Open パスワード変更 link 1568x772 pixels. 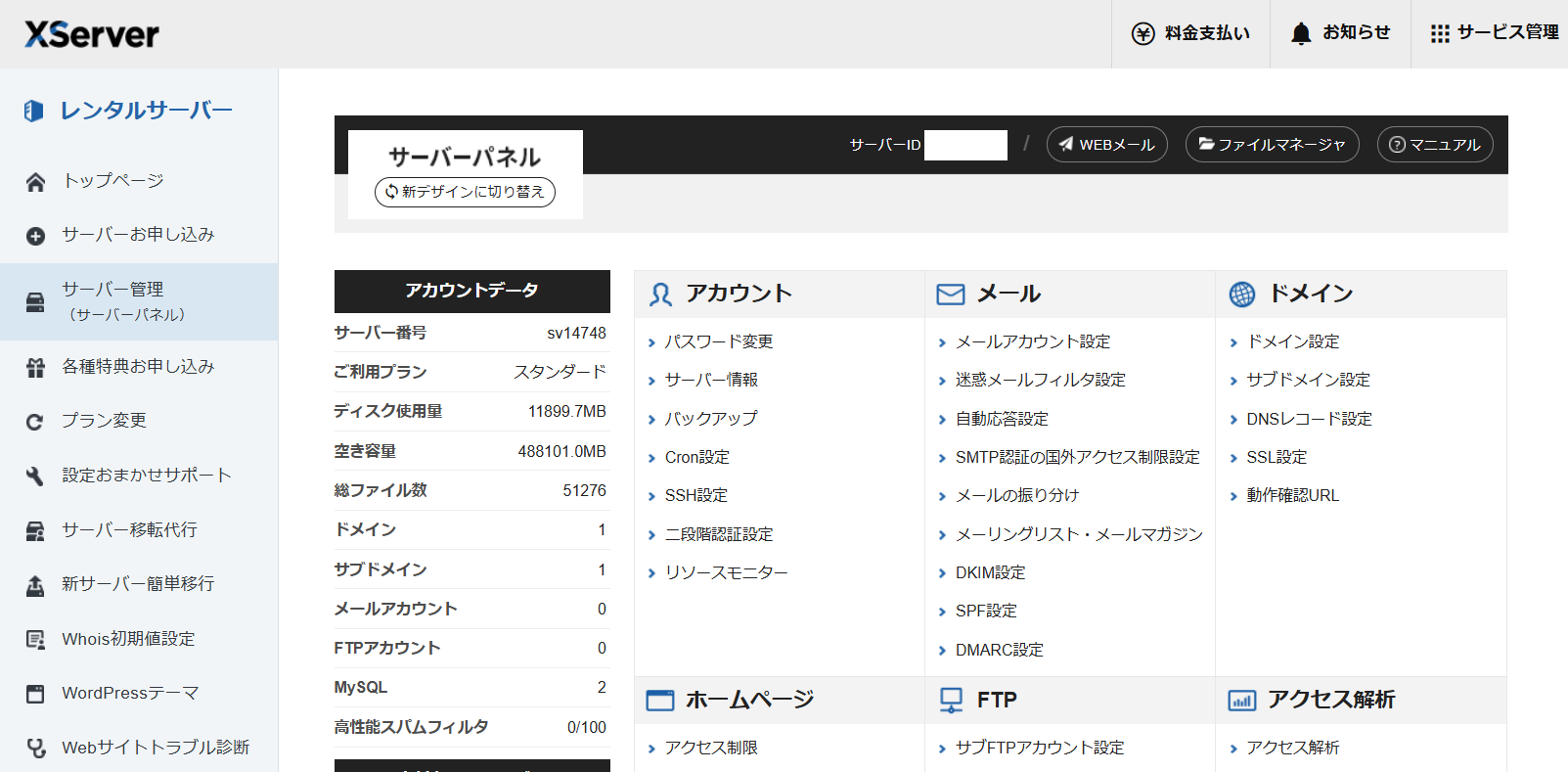pyautogui.click(x=719, y=341)
